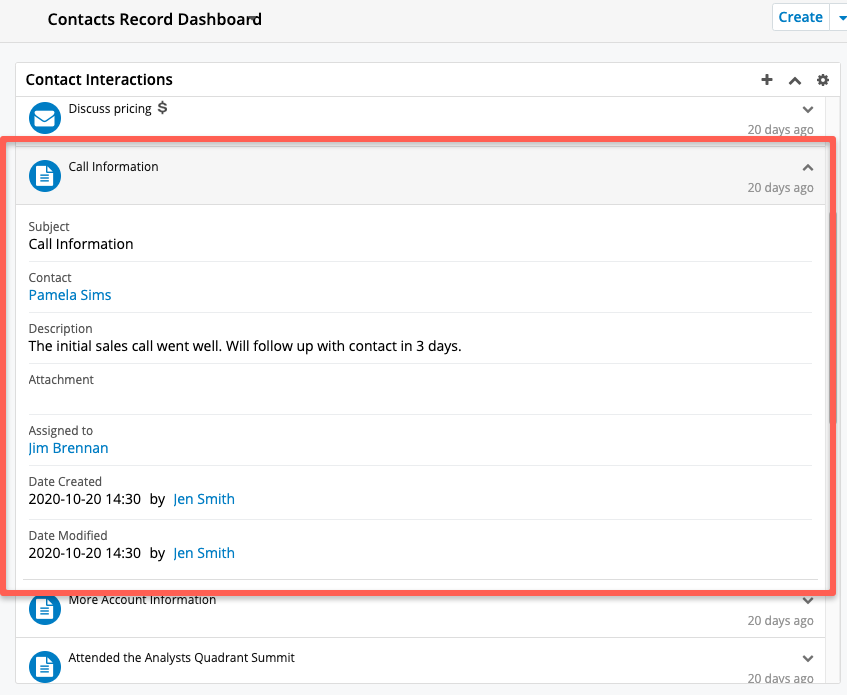Click the Create button
Viewport: 847px width, 695px height.
click(800, 17)
